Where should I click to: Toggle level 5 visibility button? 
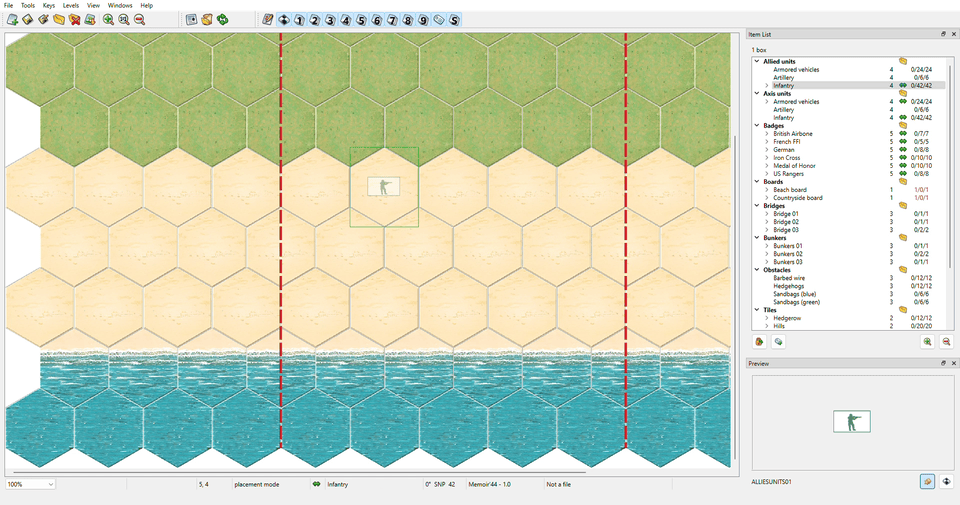point(361,20)
